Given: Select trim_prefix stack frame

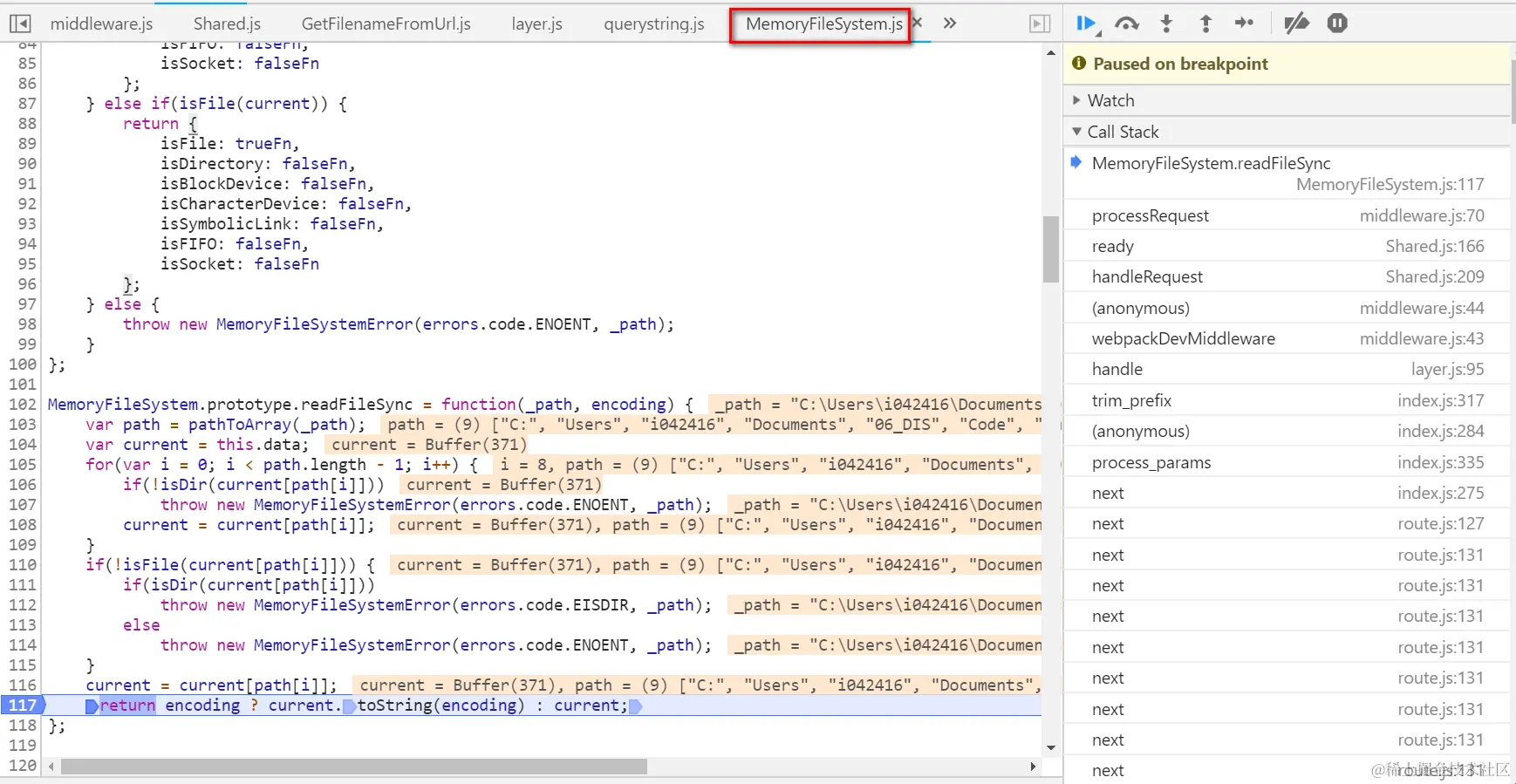Looking at the screenshot, I should click(x=1287, y=400).
